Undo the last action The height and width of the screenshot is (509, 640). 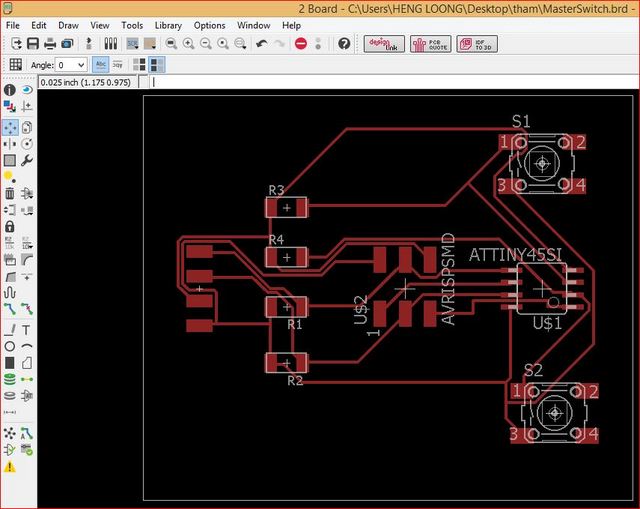coord(261,43)
